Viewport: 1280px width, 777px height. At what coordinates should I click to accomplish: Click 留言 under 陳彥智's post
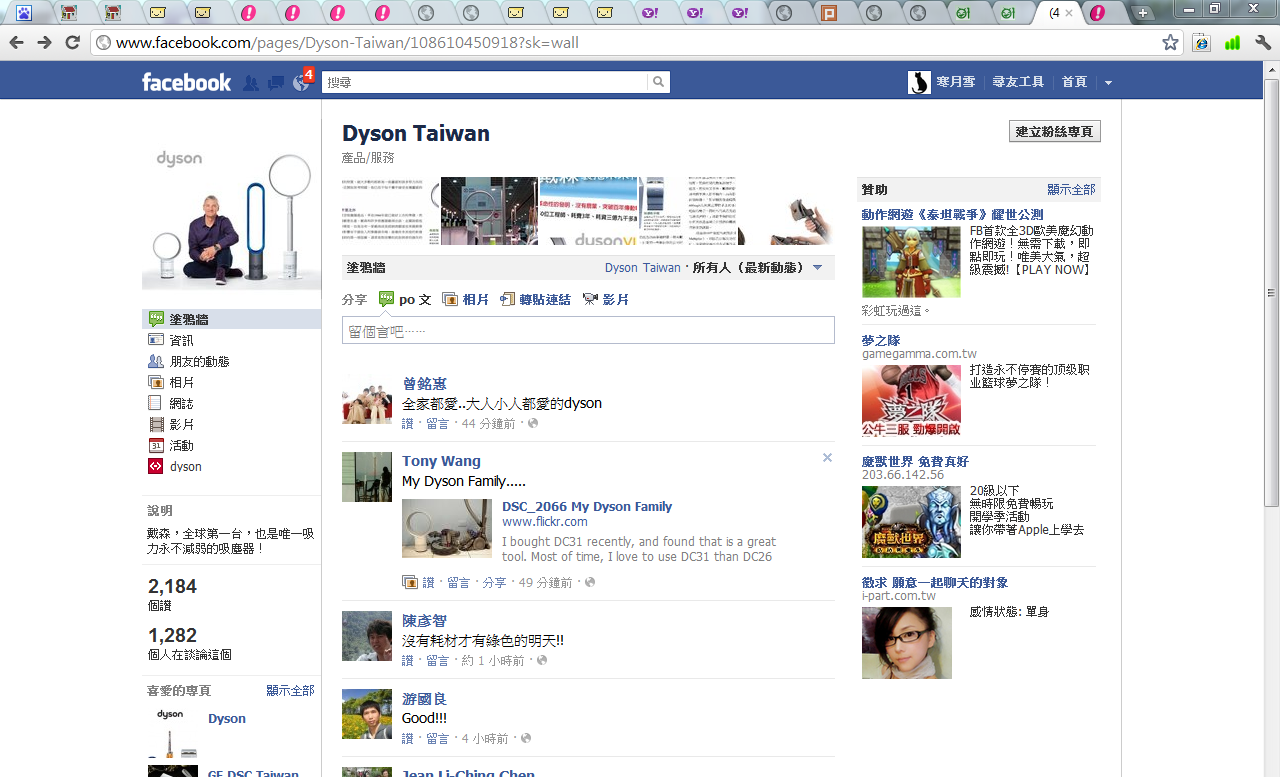tap(438, 660)
